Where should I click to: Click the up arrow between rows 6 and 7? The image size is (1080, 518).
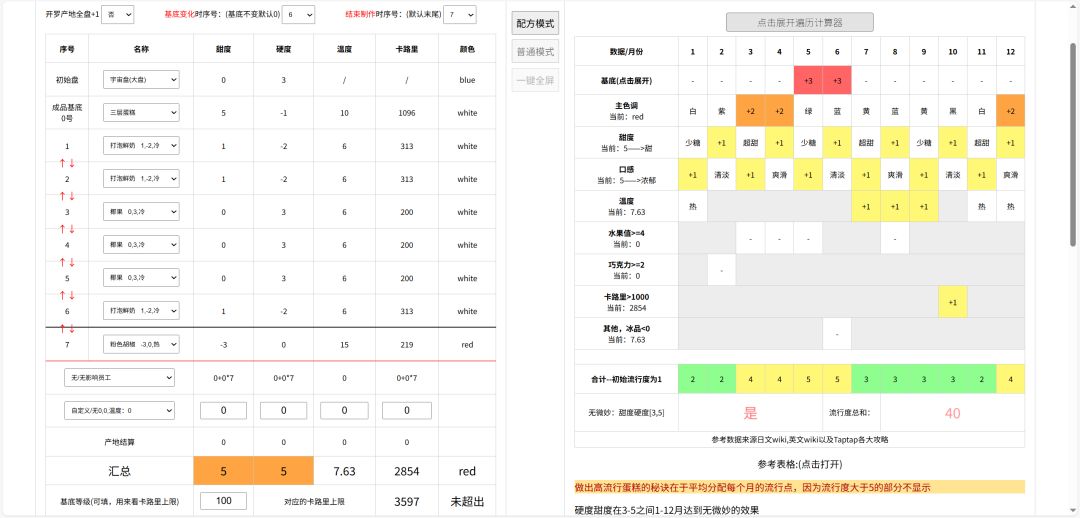coord(62,328)
